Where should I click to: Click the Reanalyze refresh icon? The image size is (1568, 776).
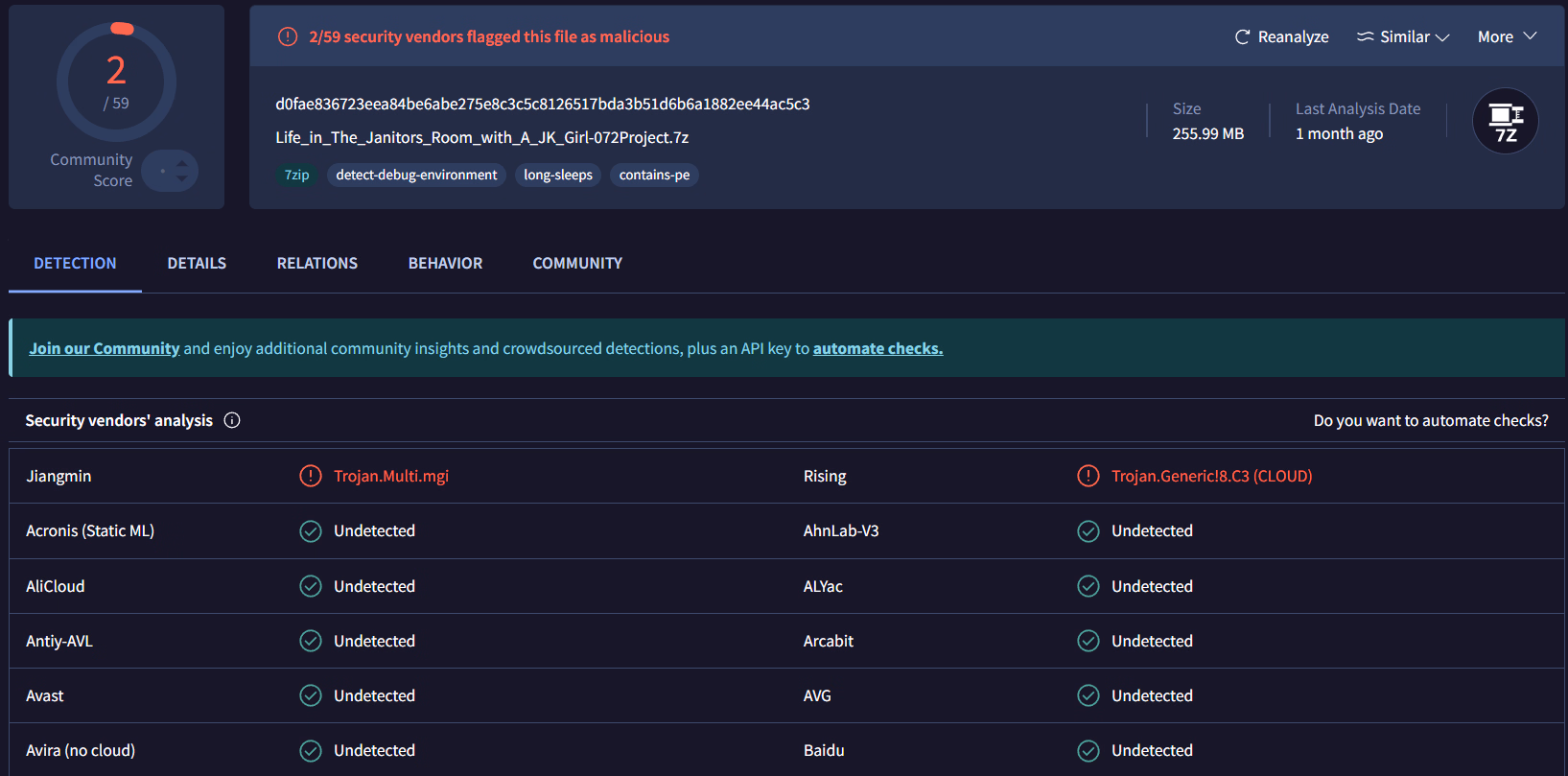click(x=1242, y=37)
